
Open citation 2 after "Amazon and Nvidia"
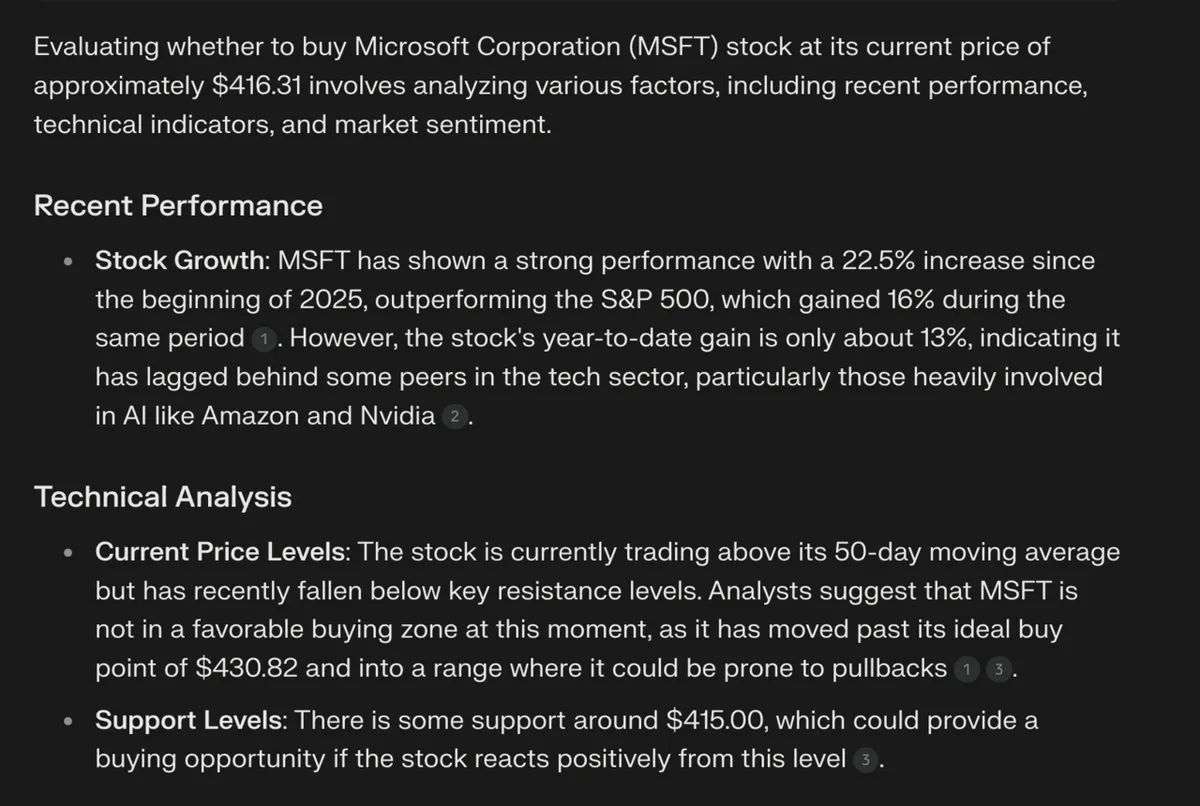(x=454, y=418)
